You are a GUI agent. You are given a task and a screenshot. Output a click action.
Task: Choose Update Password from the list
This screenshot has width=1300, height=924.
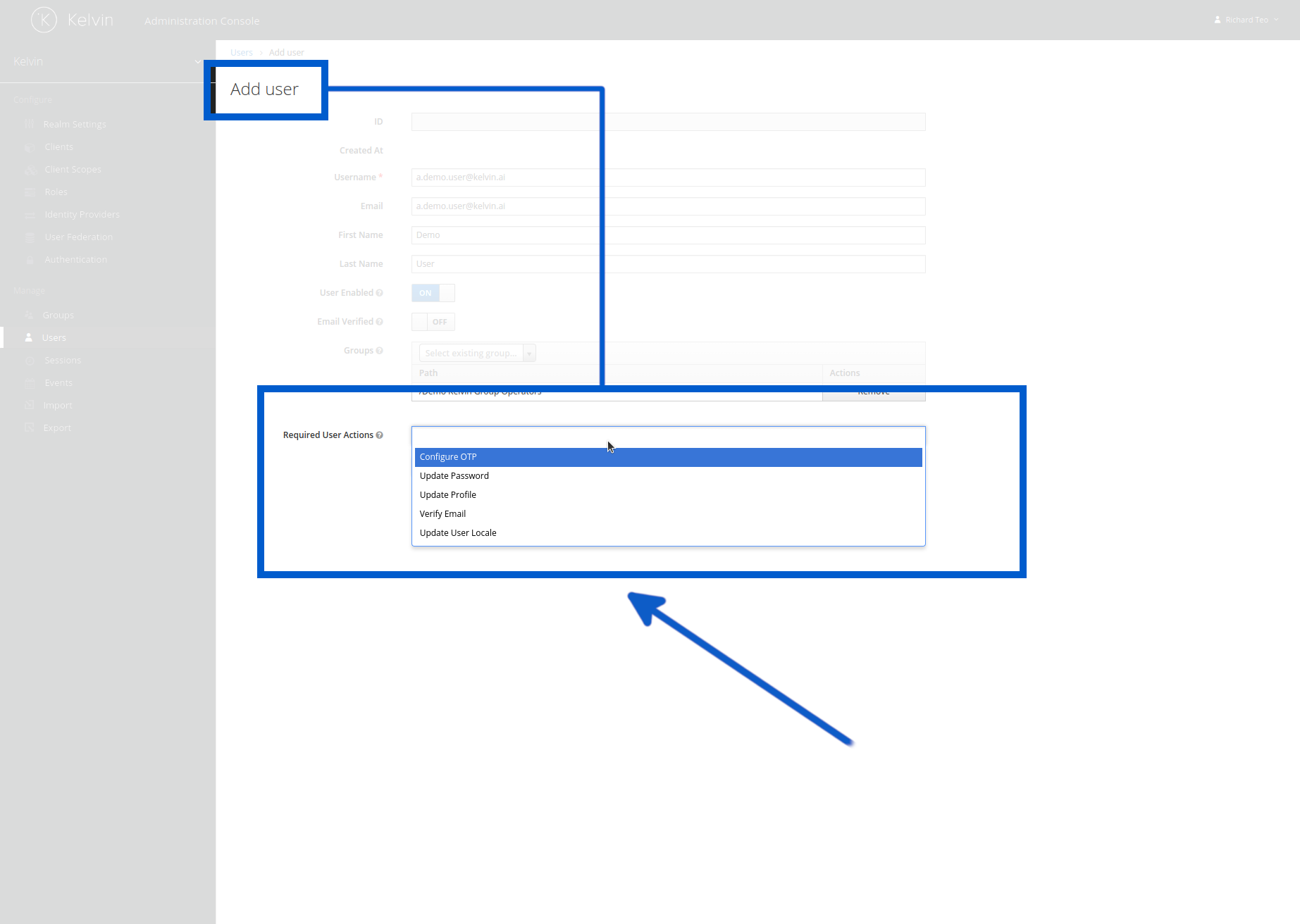(454, 475)
